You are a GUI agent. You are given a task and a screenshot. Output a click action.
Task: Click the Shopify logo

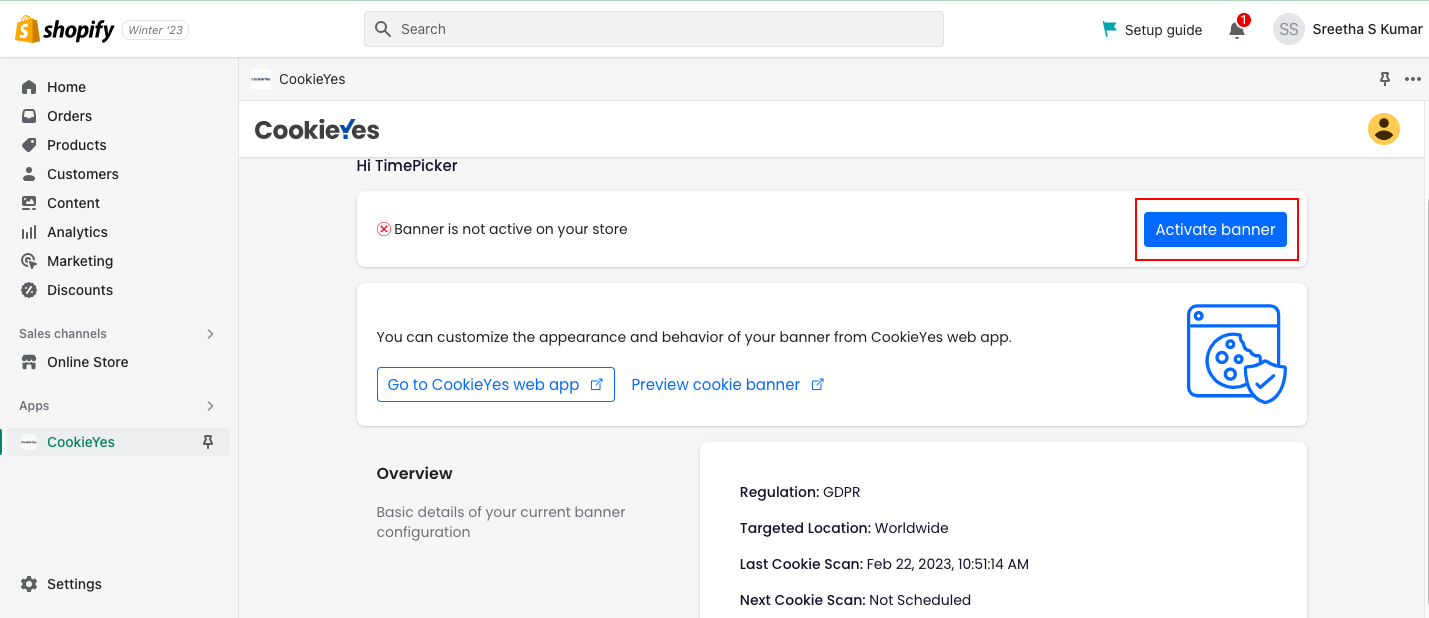pos(66,30)
